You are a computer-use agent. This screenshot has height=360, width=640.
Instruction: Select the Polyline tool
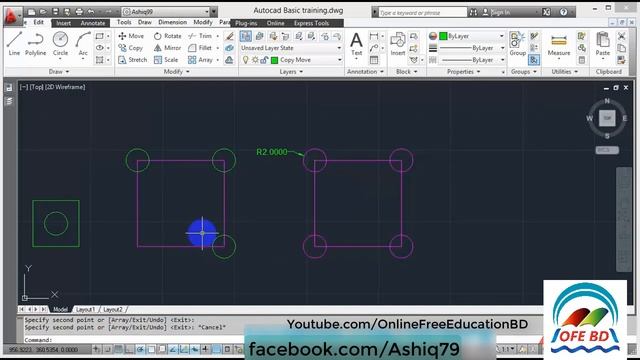coord(35,44)
